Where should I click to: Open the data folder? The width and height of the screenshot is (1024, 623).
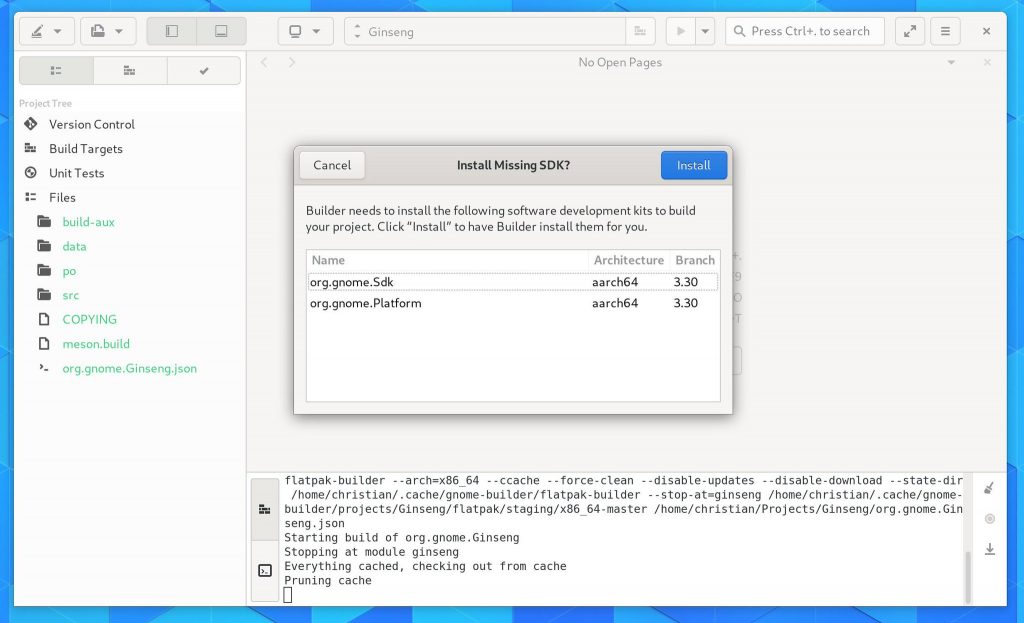(74, 246)
